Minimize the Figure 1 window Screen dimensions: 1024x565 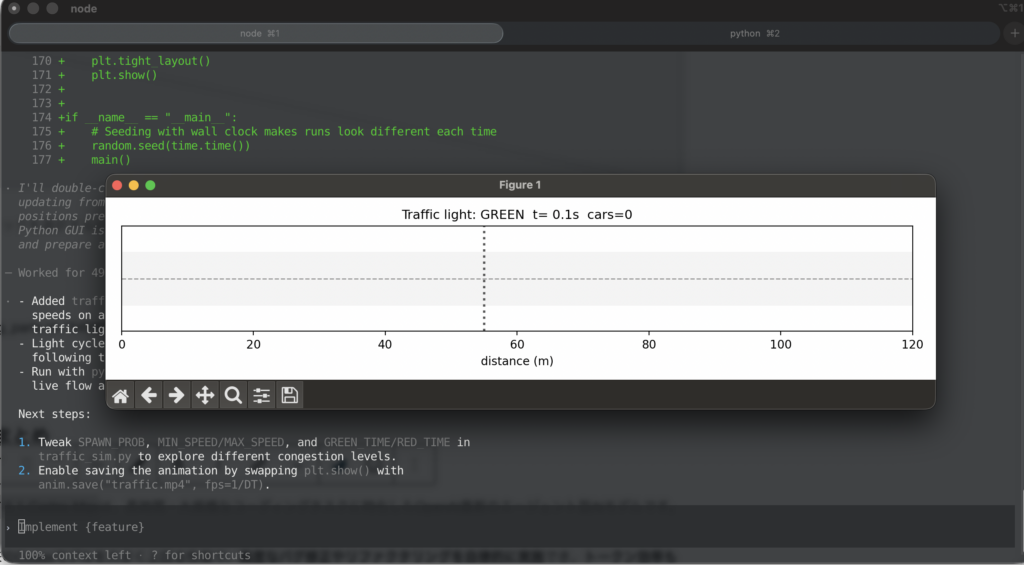[134, 185]
